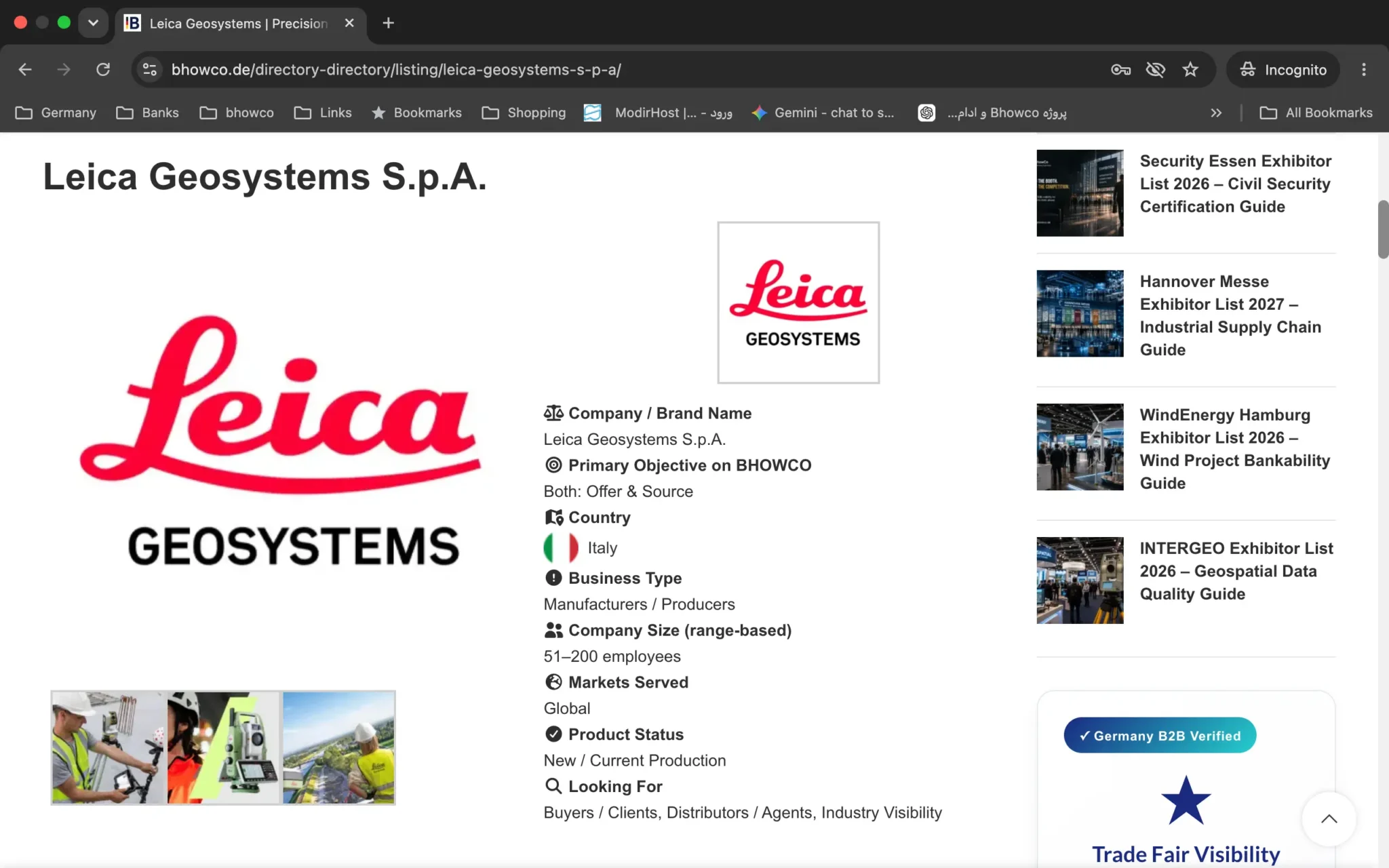Click the 'Manufacturers / Producers' value
The image size is (1389, 868).
[639, 604]
